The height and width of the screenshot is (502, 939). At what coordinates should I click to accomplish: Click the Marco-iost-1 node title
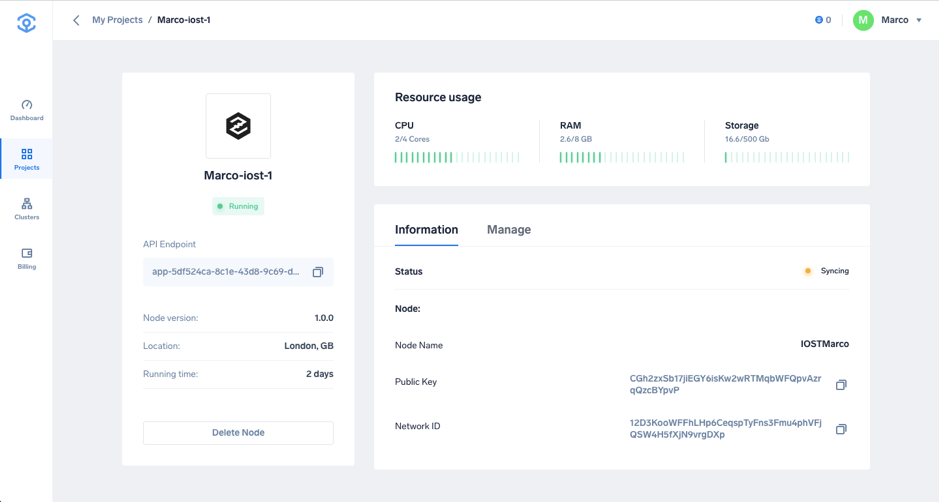[238, 176]
